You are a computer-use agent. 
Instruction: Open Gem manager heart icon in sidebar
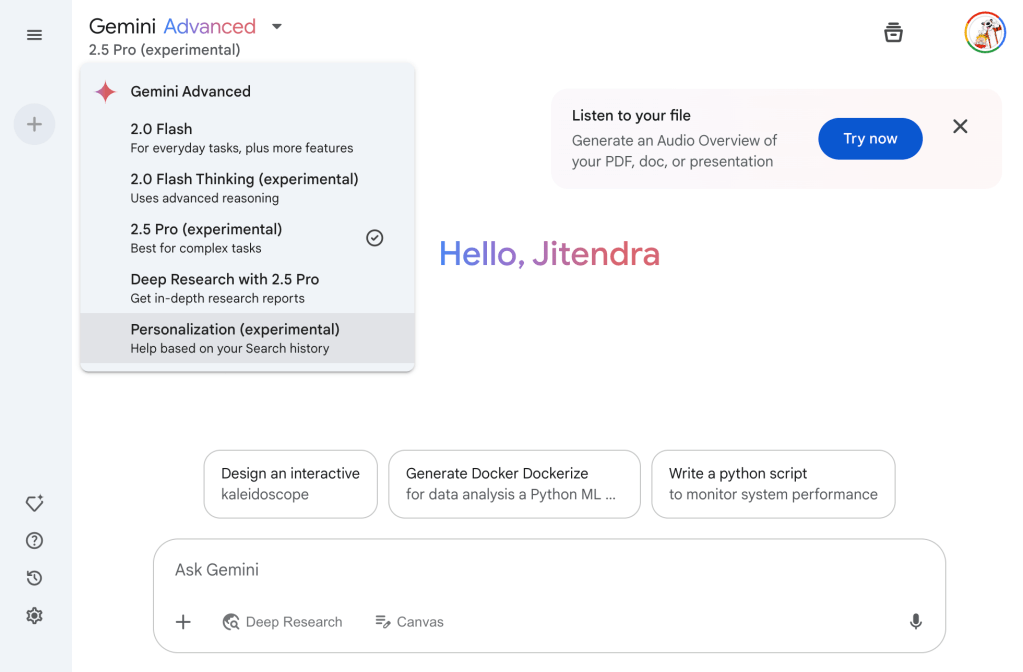pos(34,503)
